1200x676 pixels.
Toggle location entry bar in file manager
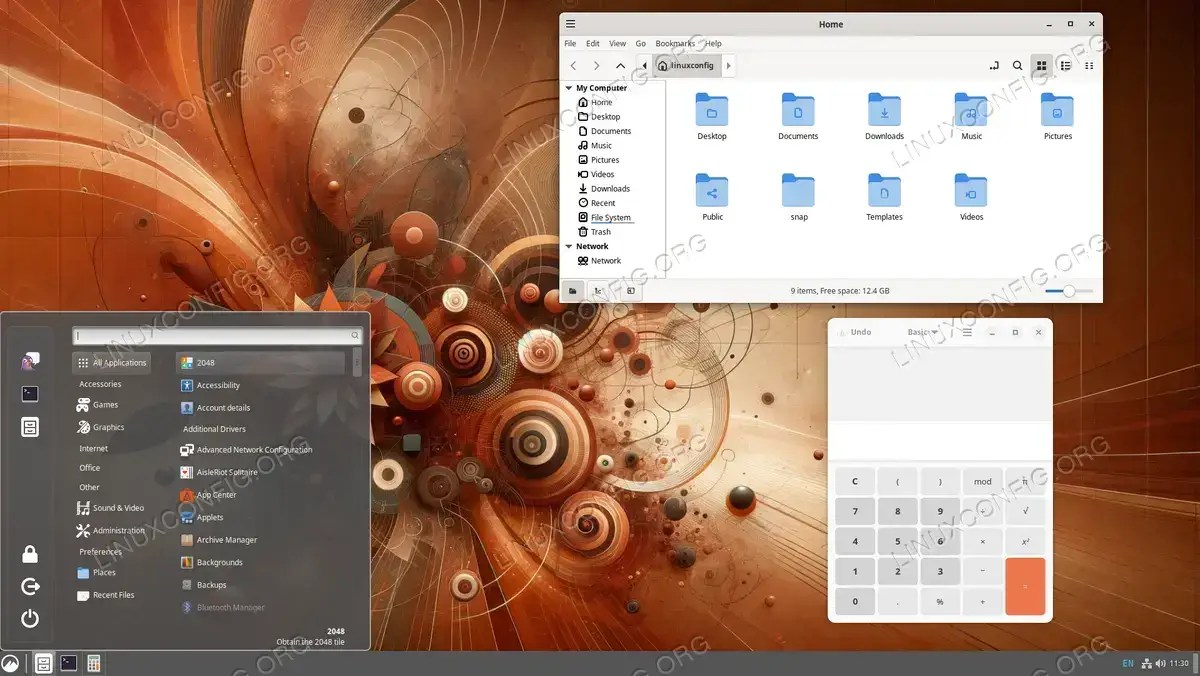click(x=994, y=65)
